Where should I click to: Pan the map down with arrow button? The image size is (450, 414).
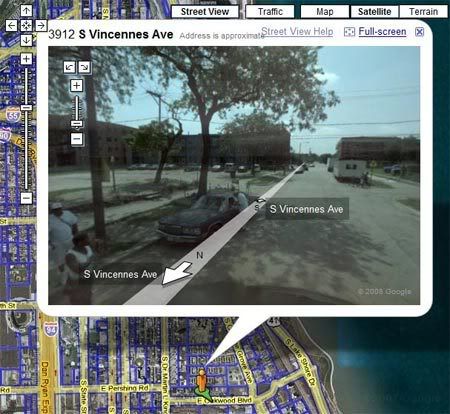pos(26,40)
